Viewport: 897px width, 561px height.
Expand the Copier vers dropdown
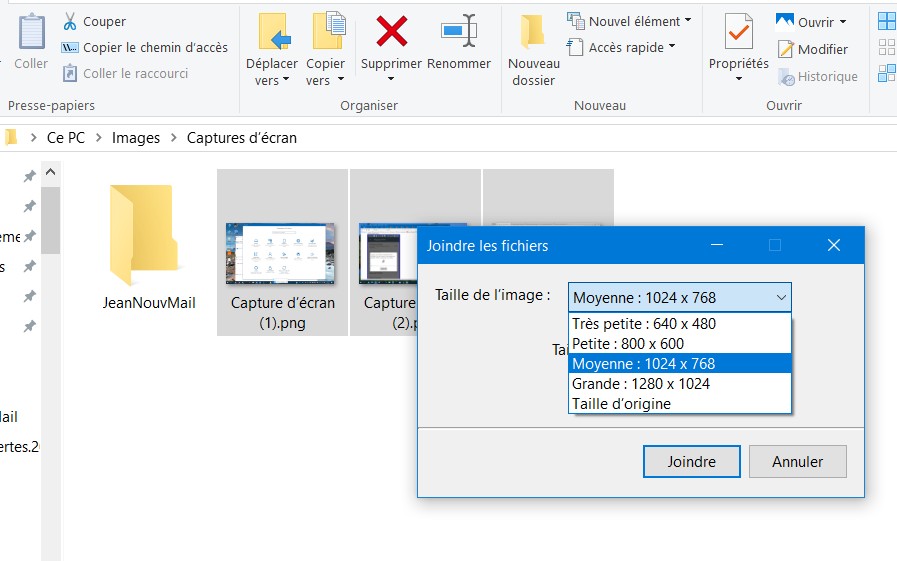325,72
